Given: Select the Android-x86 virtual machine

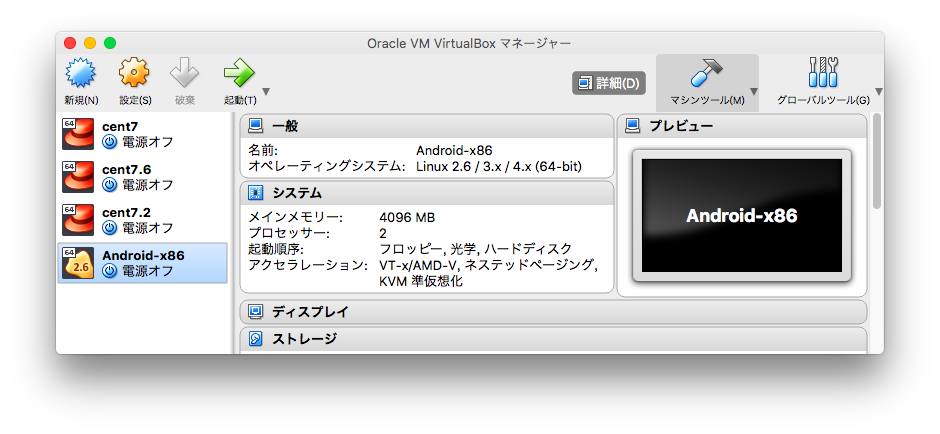Looking at the screenshot, I should 143,263.
